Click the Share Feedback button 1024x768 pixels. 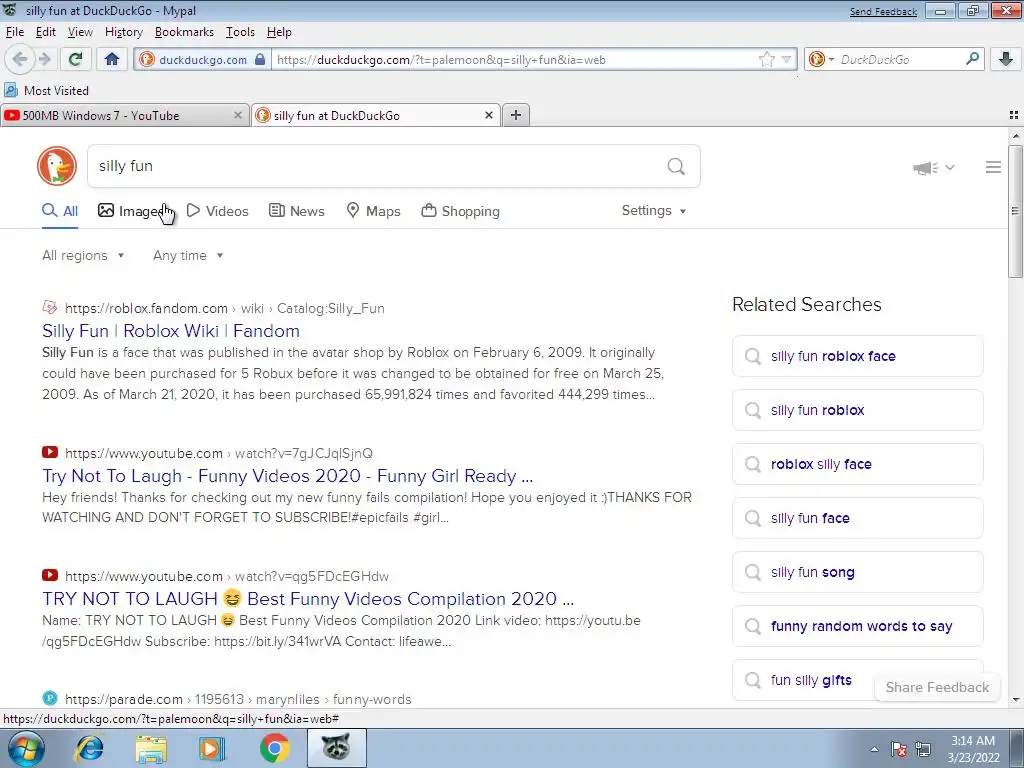click(x=937, y=687)
